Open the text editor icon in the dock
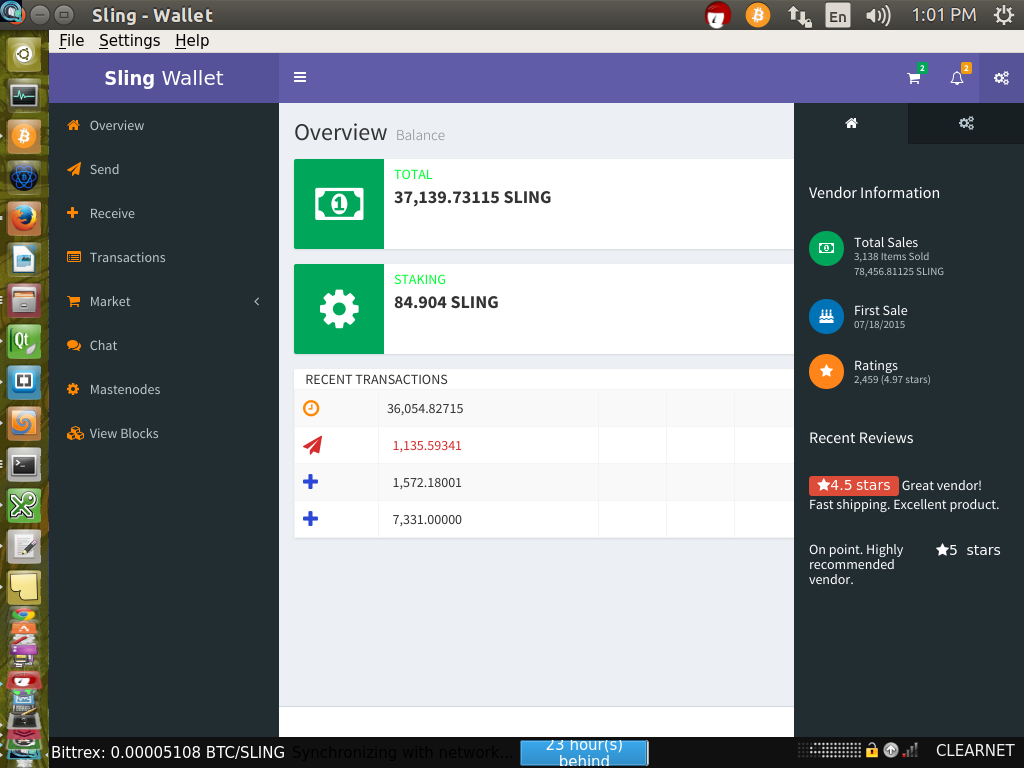 tap(24, 547)
